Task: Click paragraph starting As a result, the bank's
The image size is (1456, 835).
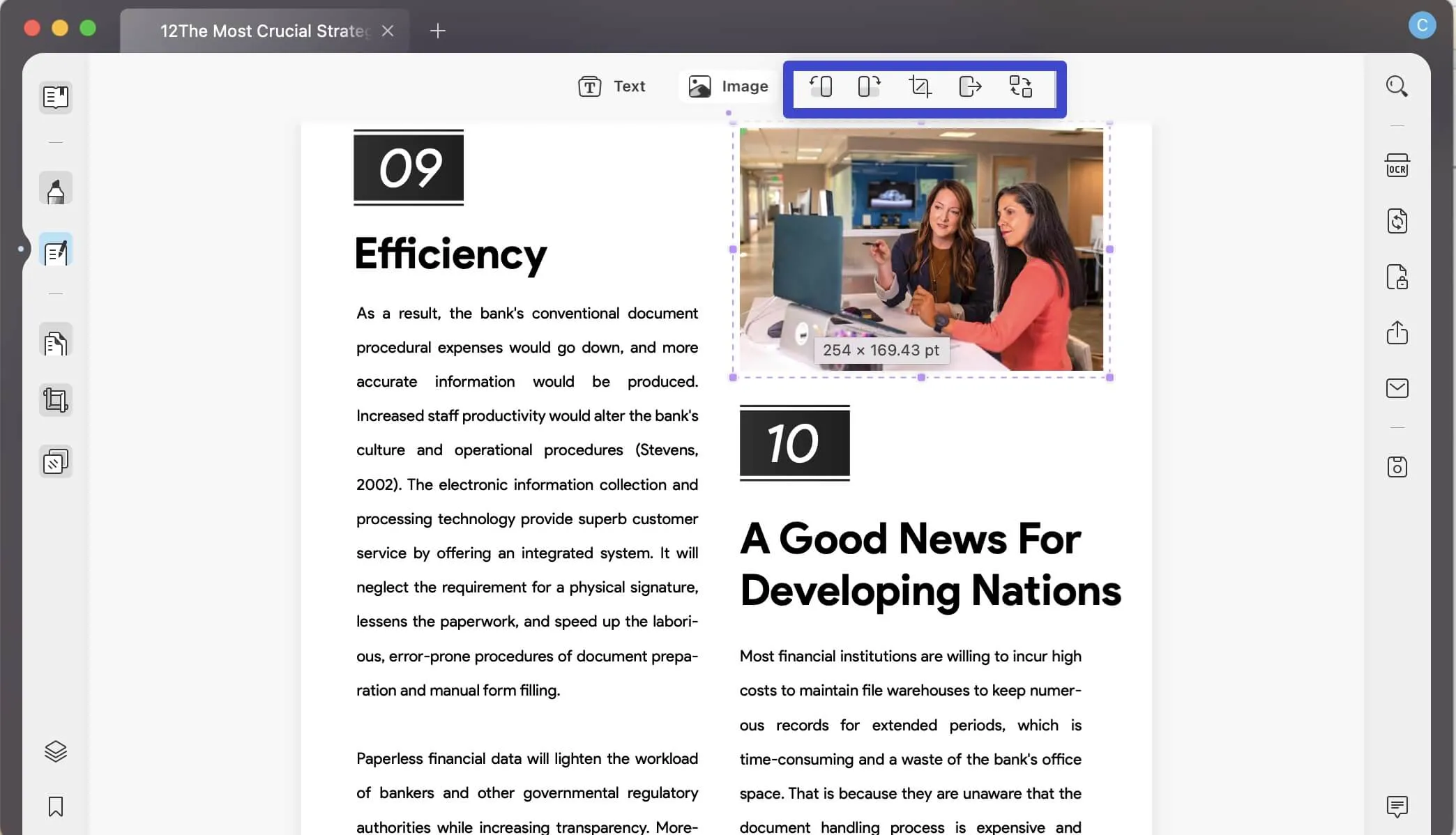Action: tap(527, 501)
